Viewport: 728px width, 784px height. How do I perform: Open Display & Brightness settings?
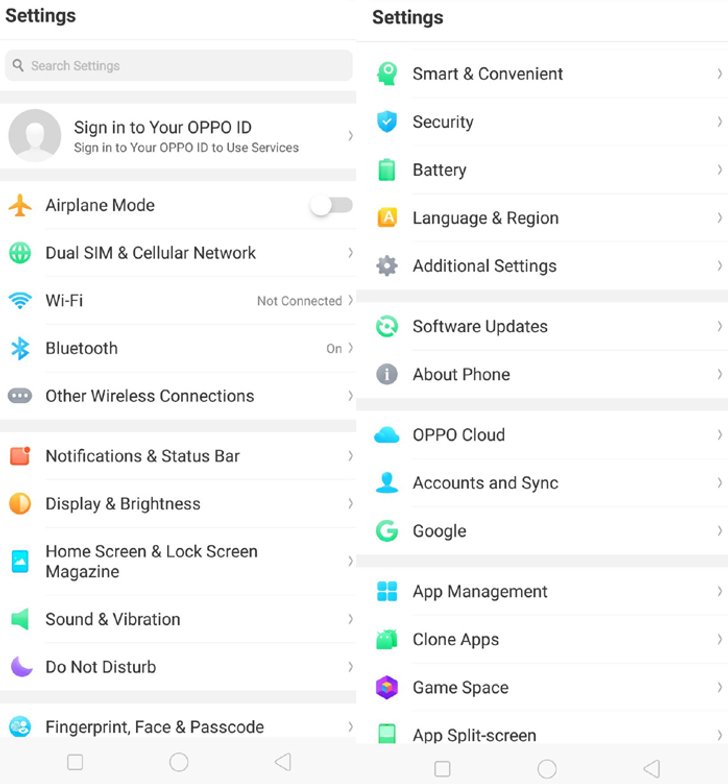(178, 504)
